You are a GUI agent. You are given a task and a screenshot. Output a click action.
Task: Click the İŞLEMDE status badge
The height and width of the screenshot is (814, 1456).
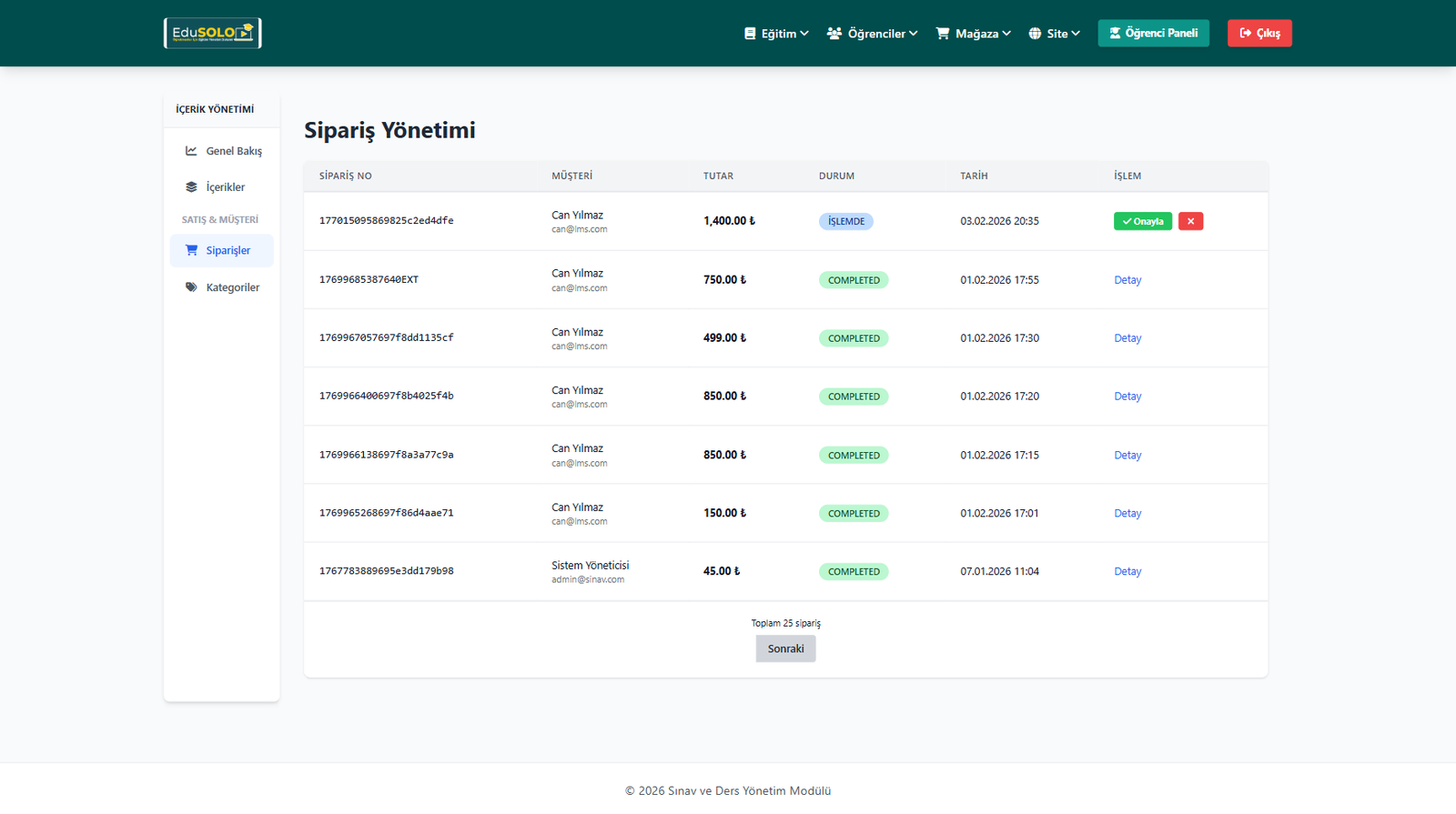(845, 221)
